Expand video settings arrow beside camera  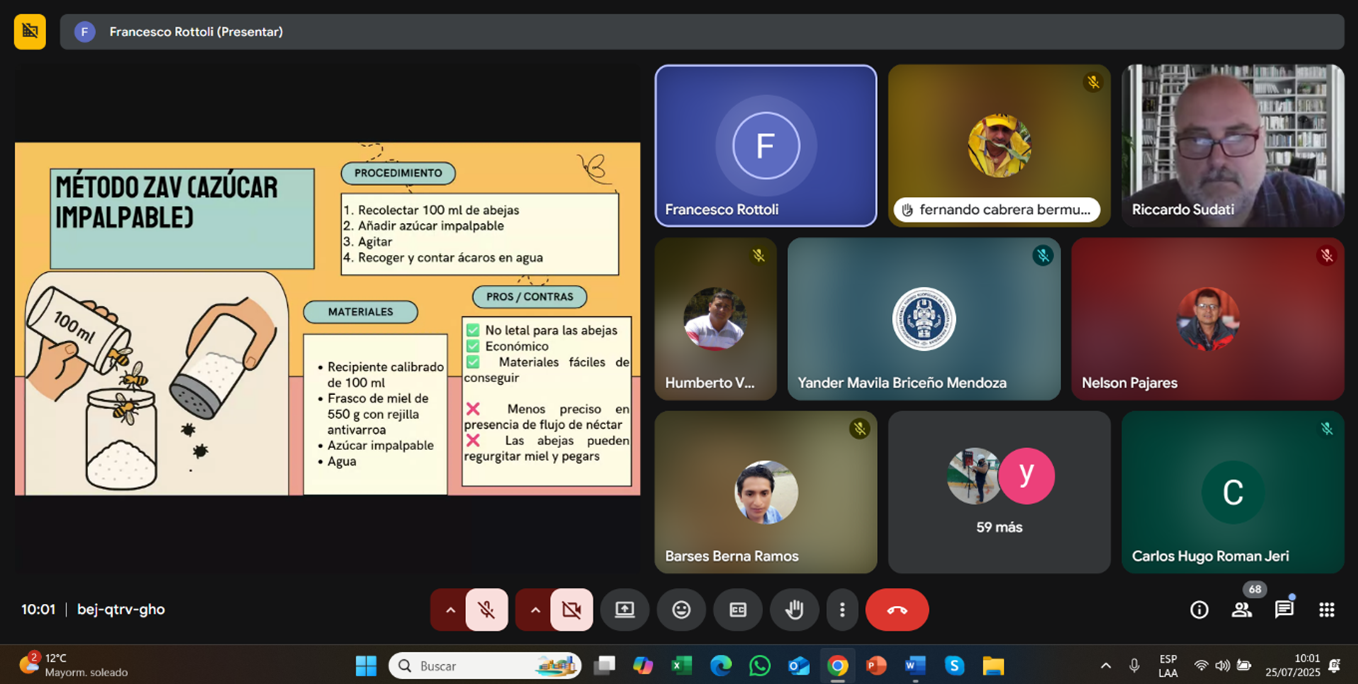535,610
